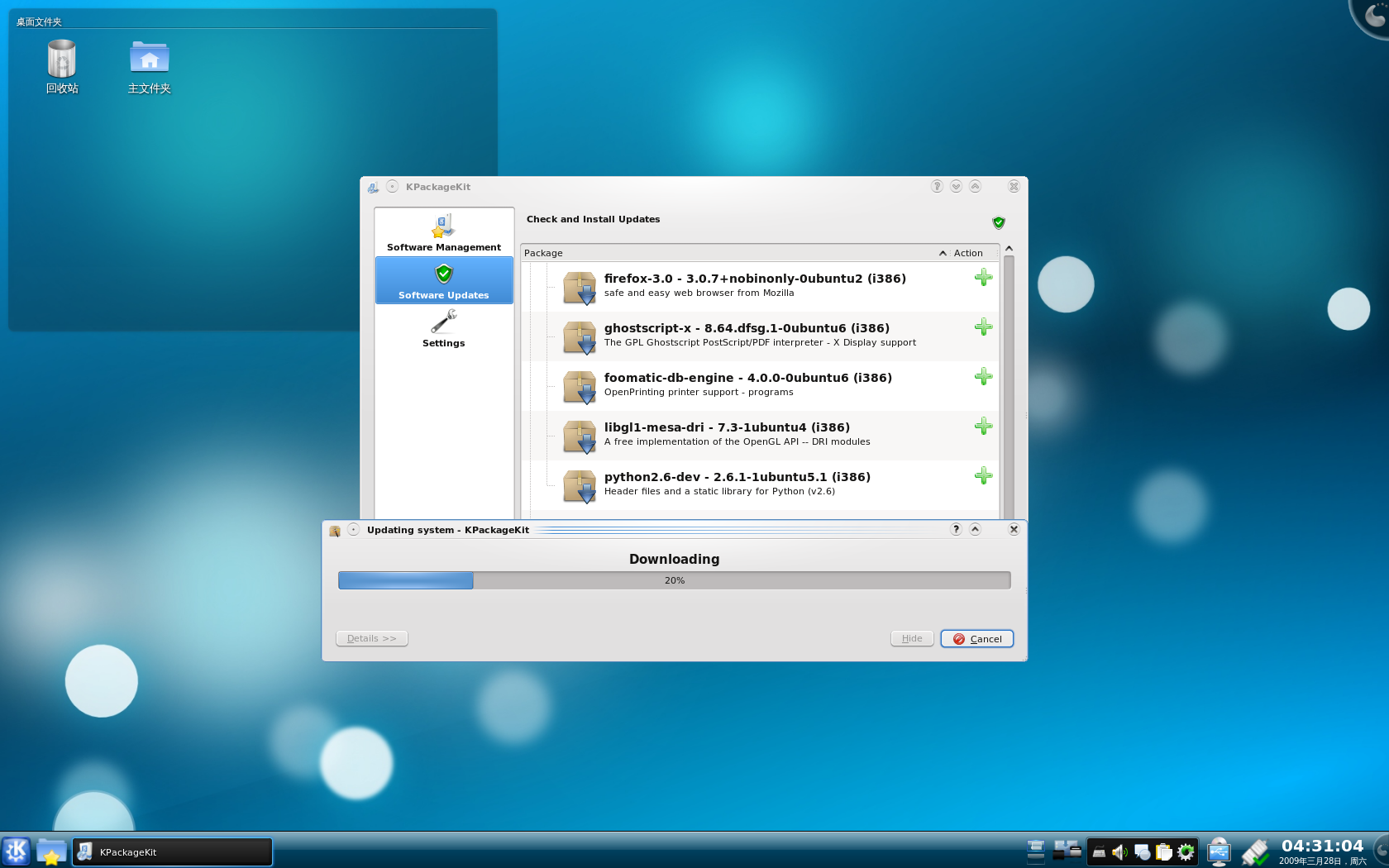1389x868 pixels.
Task: Expand the Details section in updating dialog
Action: click(372, 638)
